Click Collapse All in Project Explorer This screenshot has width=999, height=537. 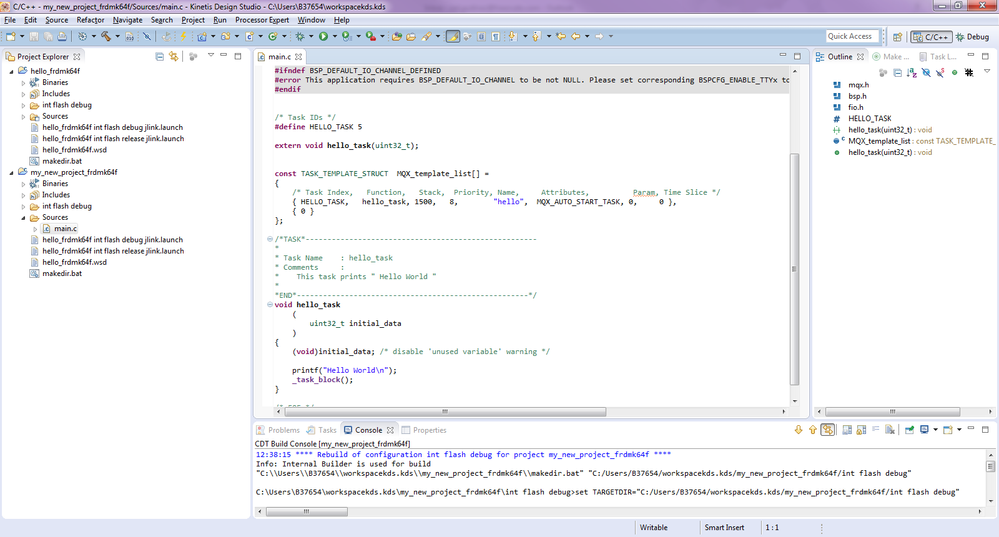(159, 57)
